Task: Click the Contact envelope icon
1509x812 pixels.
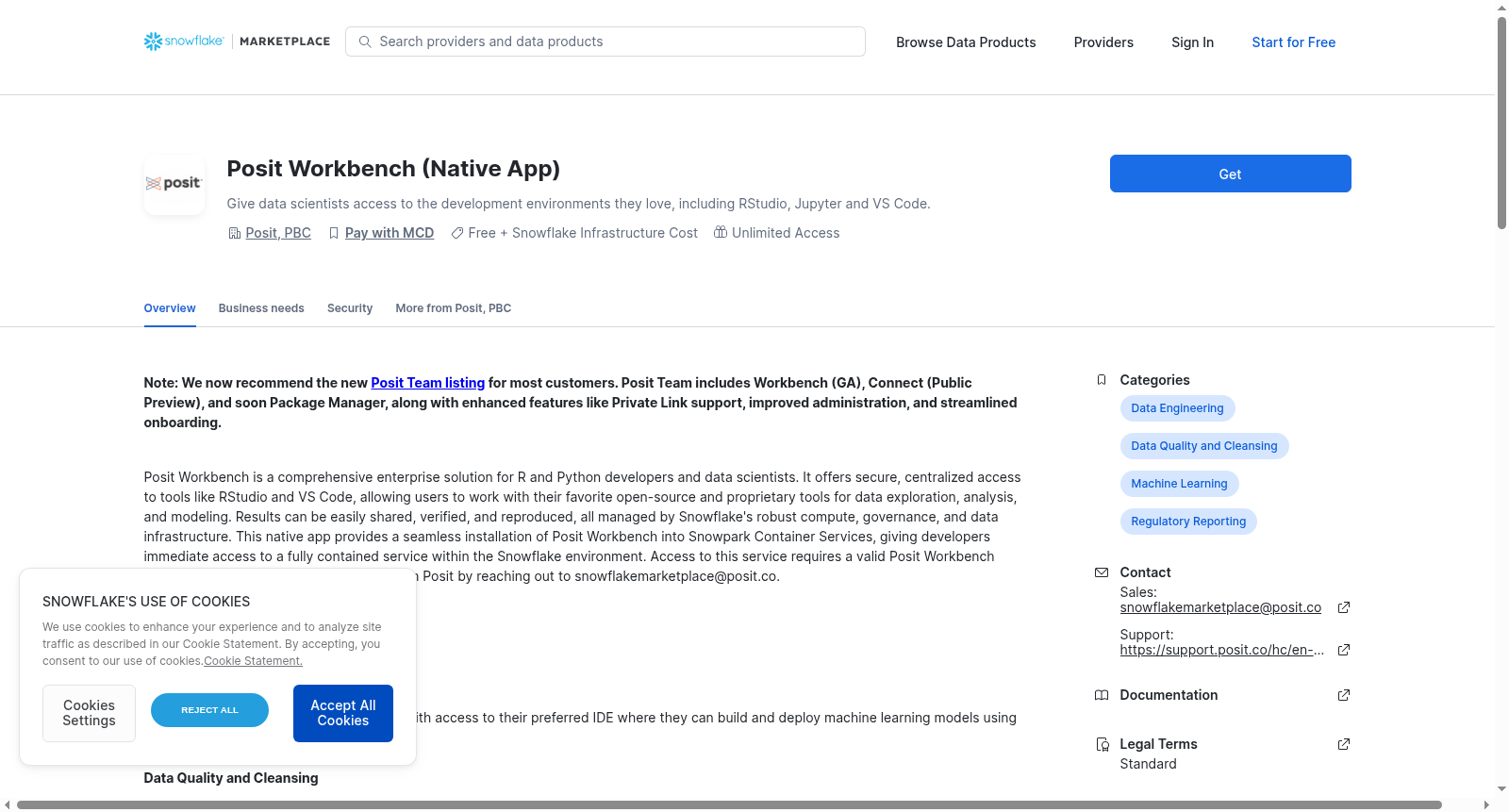Action: [x=1102, y=572]
